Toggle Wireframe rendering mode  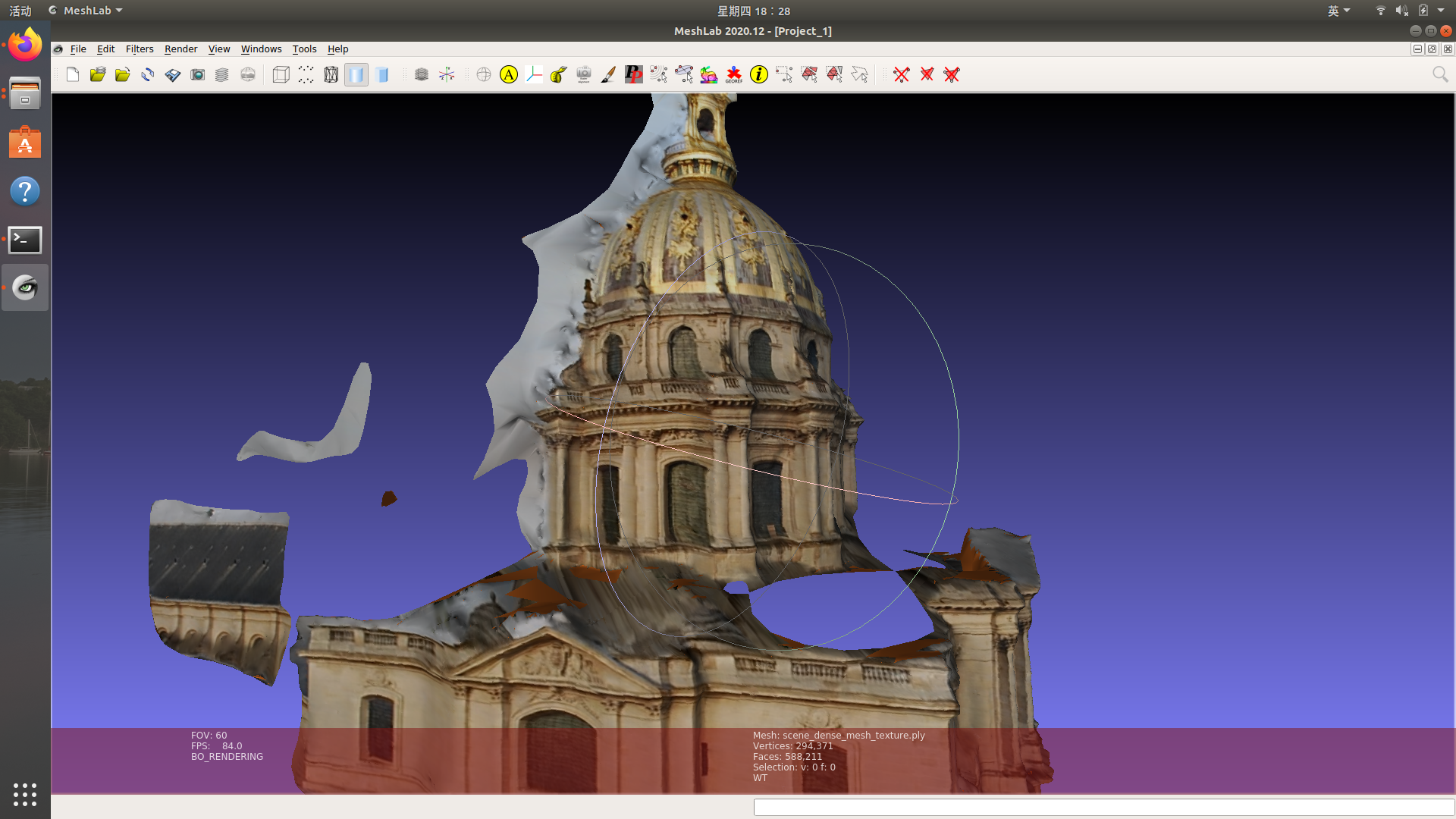331,74
